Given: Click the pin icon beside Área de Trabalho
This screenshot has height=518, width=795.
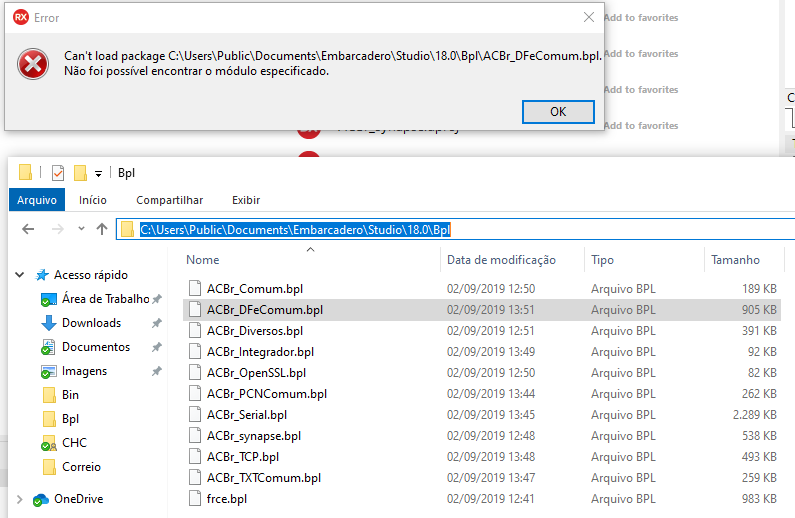Looking at the screenshot, I should pyautogui.click(x=157, y=299).
